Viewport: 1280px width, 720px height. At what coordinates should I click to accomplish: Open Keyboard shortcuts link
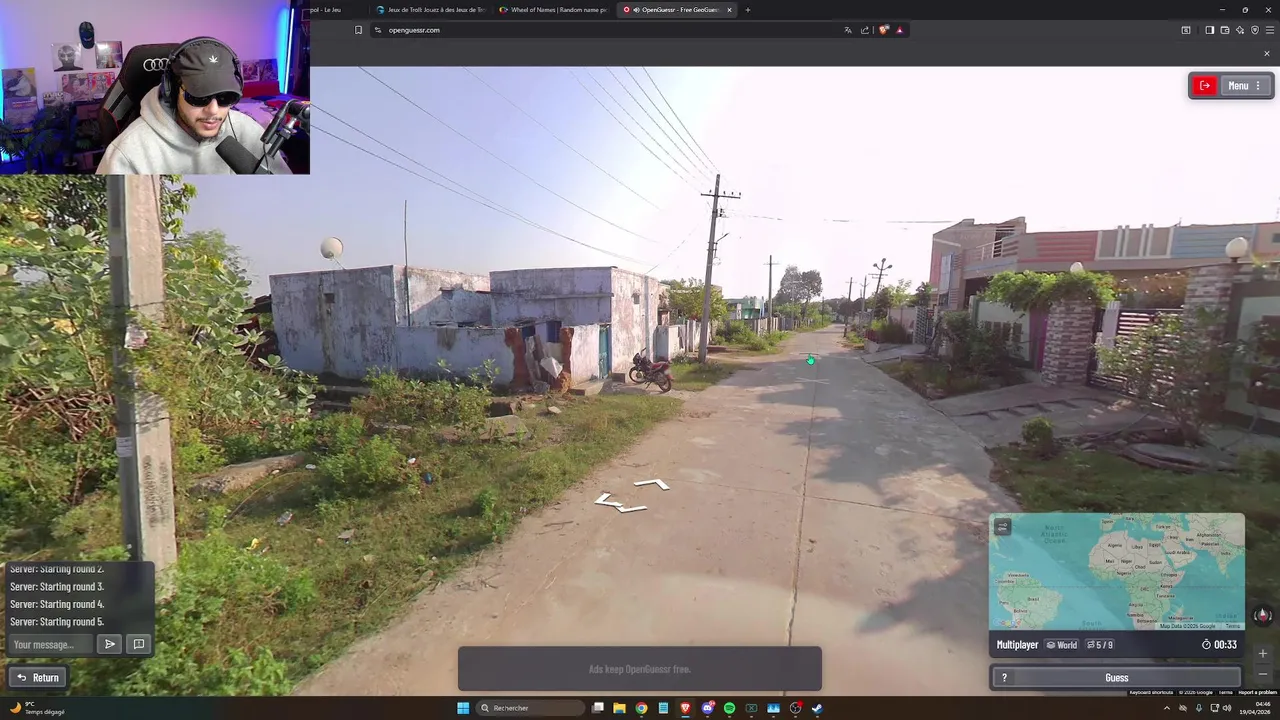pyautogui.click(x=1151, y=692)
